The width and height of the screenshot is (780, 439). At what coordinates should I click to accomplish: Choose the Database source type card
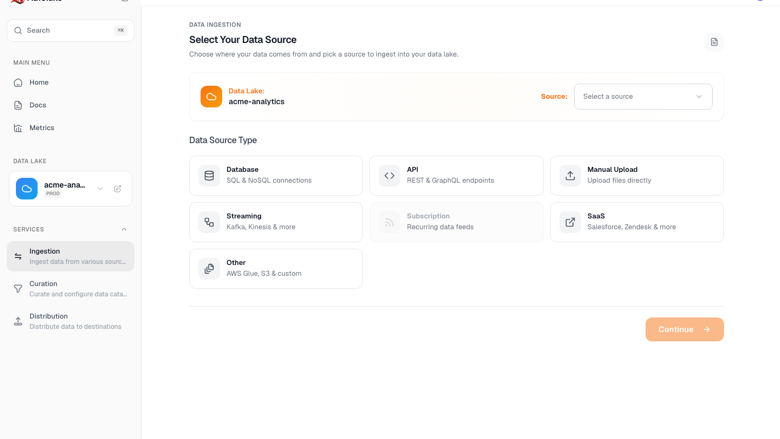276,176
